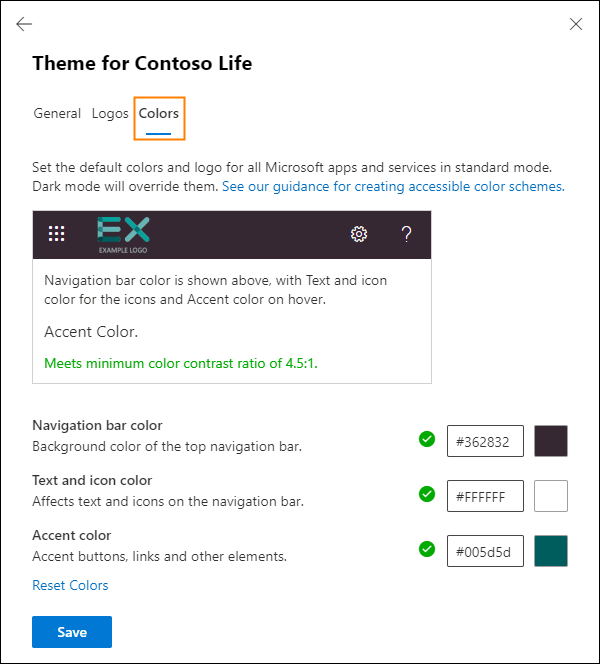The width and height of the screenshot is (600, 664).
Task: Open the Logos tab
Action: pos(110,114)
